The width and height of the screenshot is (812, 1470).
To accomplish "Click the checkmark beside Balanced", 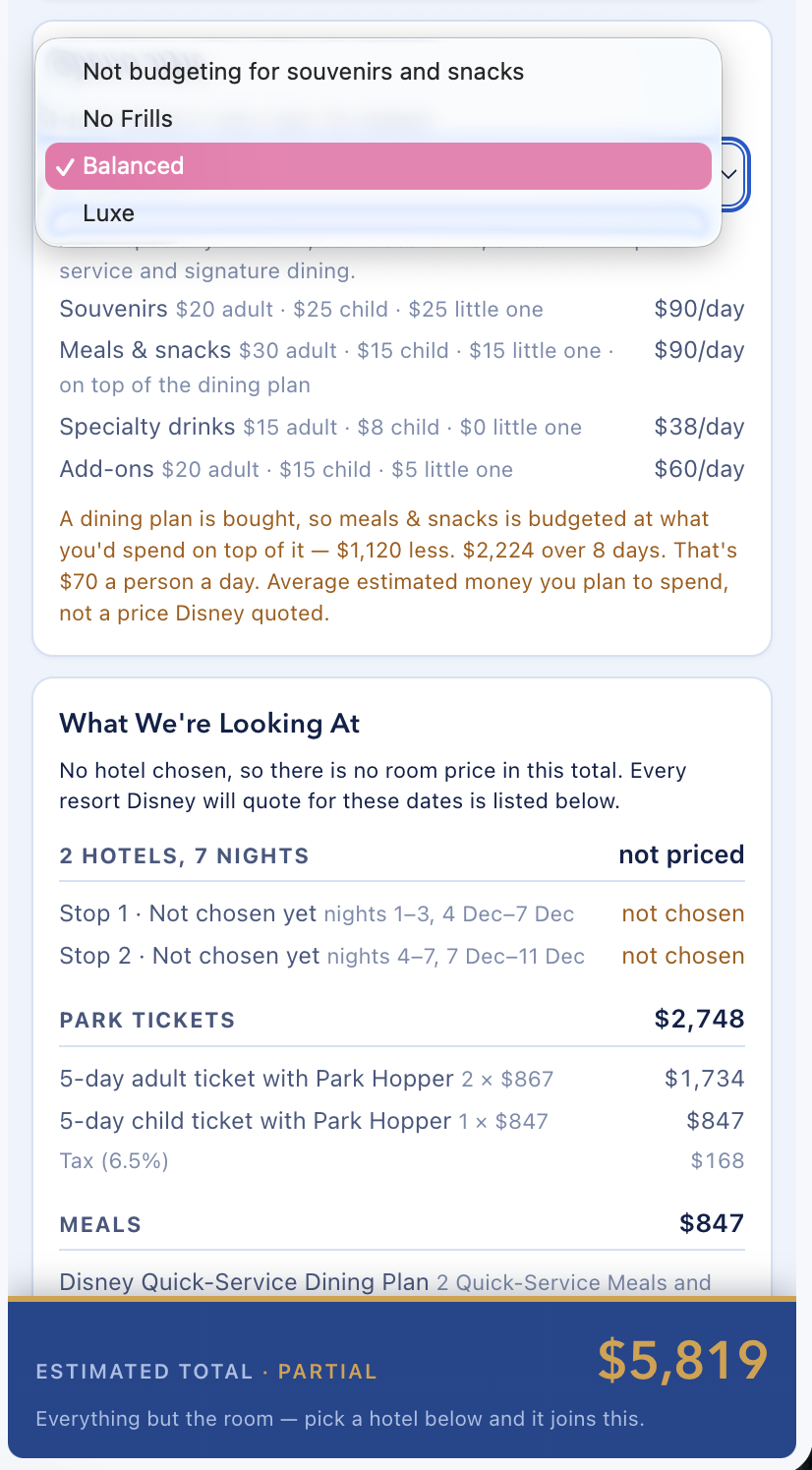I will tap(65, 166).
